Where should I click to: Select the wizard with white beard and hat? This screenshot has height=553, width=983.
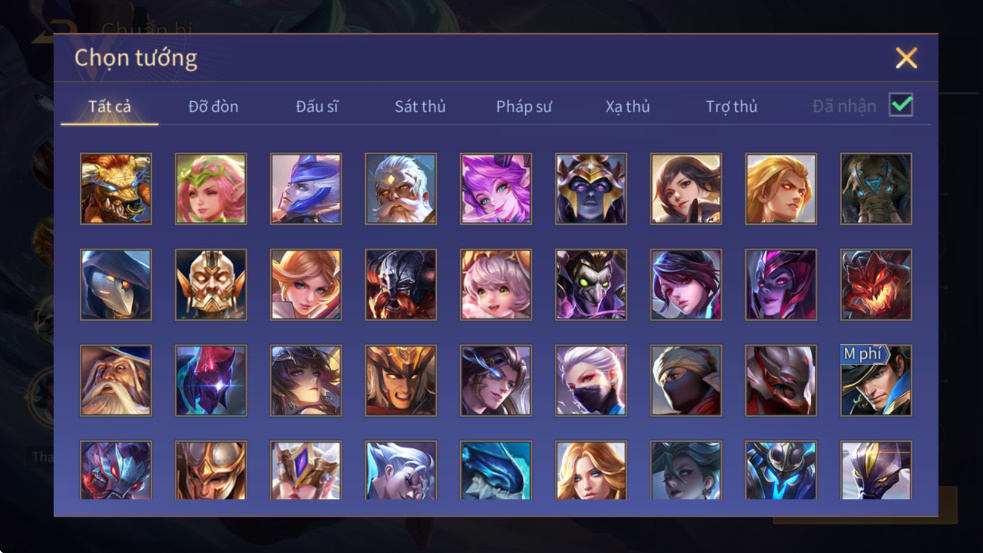coord(116,381)
